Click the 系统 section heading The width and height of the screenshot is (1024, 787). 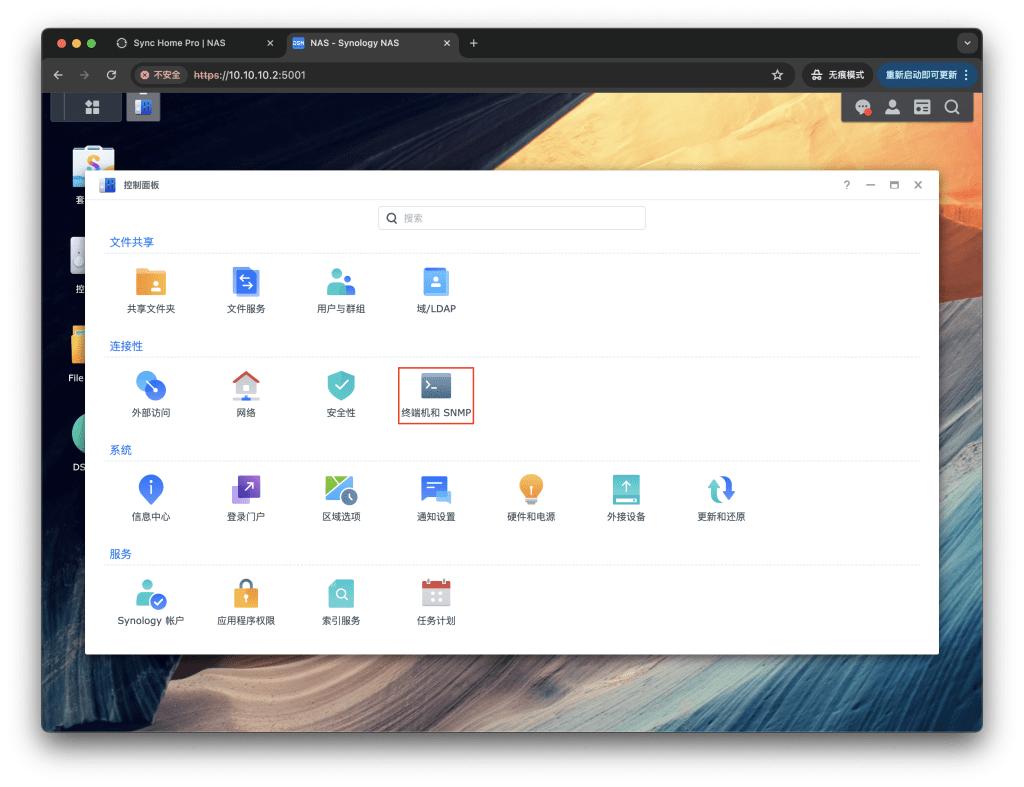[x=120, y=450]
